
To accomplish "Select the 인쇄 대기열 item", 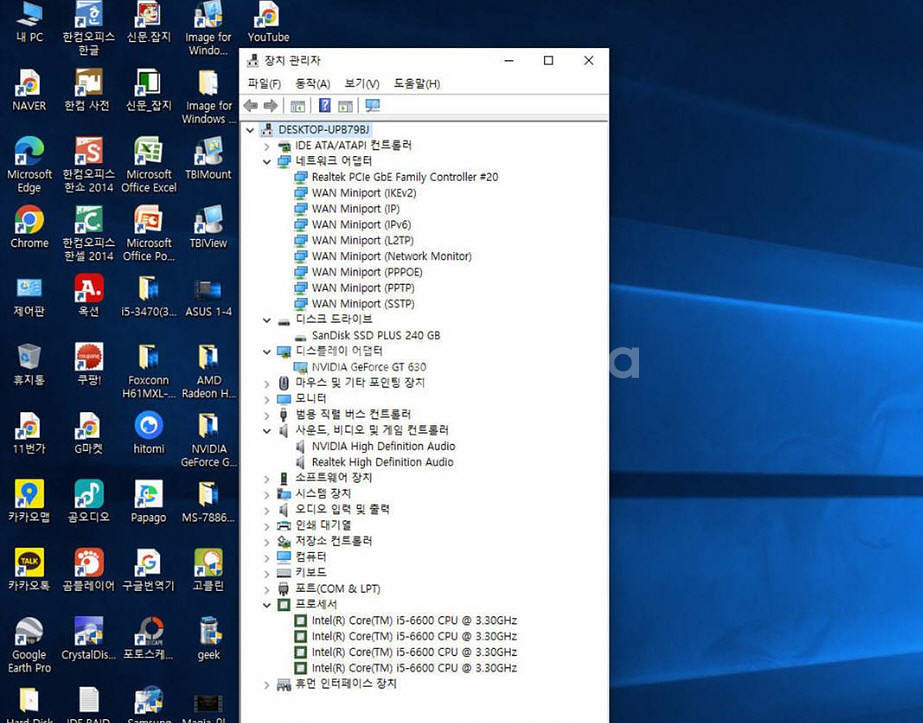I will click(323, 525).
